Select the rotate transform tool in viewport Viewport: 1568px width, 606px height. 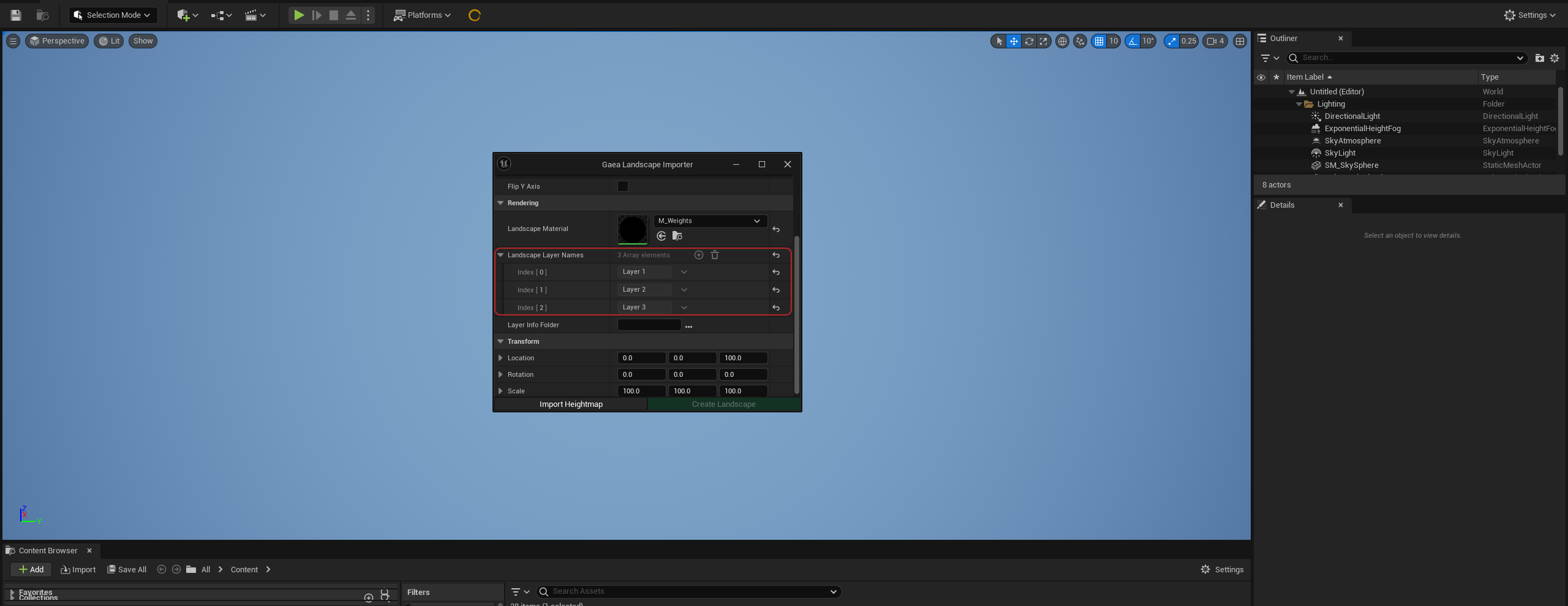1029,41
